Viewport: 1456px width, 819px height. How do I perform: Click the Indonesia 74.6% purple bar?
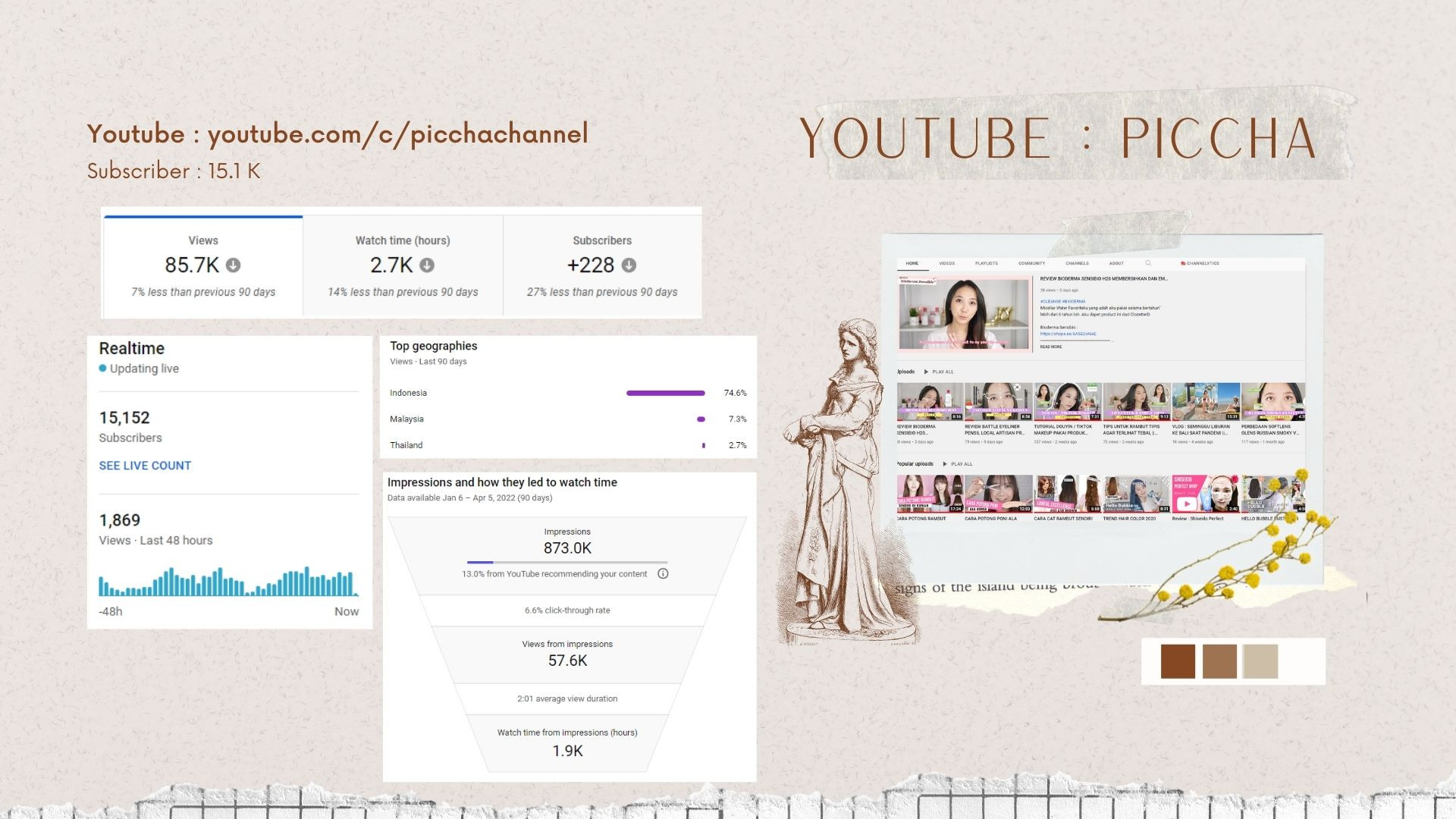tap(666, 393)
